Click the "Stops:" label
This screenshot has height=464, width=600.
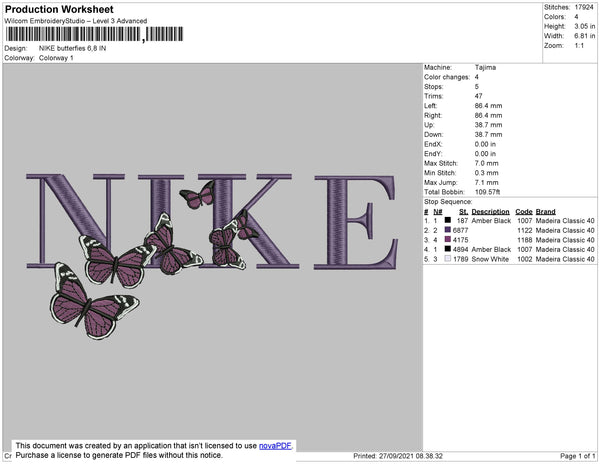[x=434, y=86]
